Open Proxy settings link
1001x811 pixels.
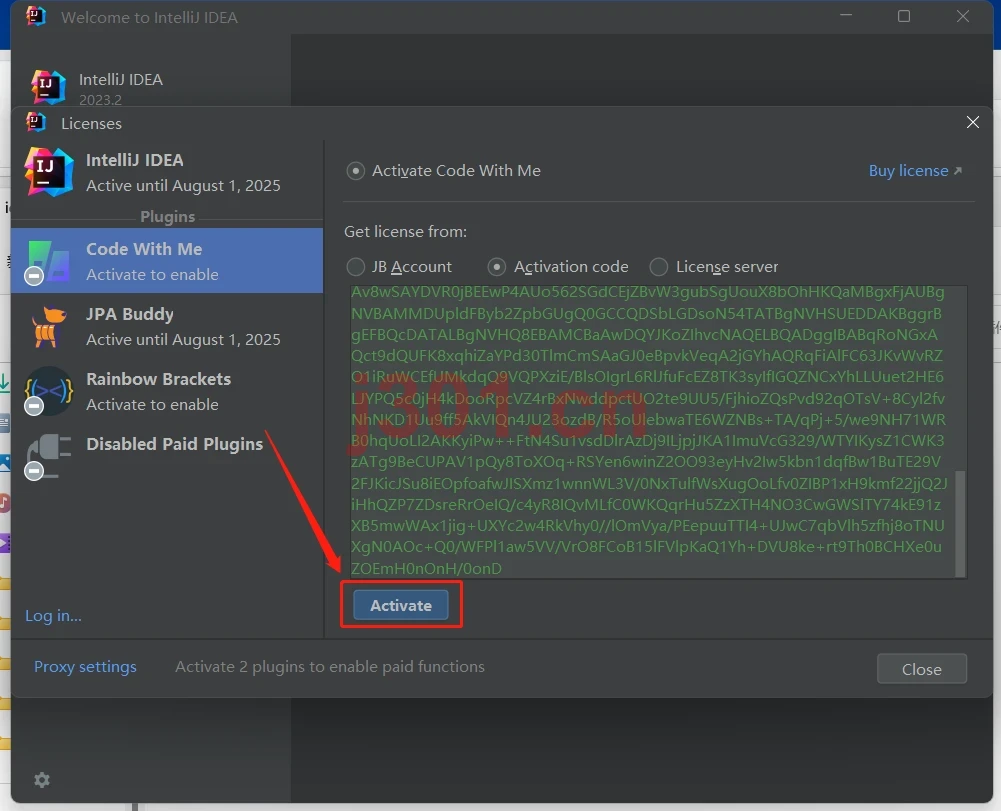click(85, 667)
